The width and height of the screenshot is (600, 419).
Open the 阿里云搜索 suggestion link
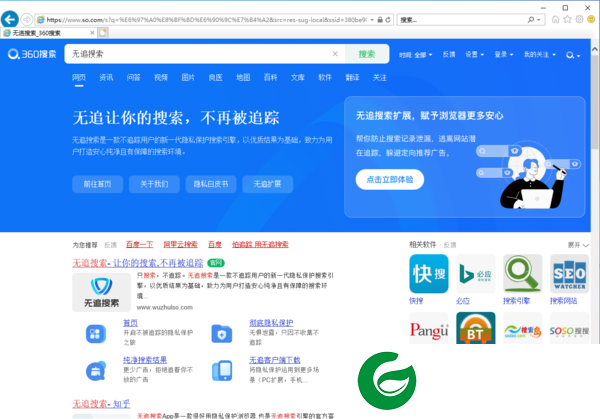coord(180,245)
